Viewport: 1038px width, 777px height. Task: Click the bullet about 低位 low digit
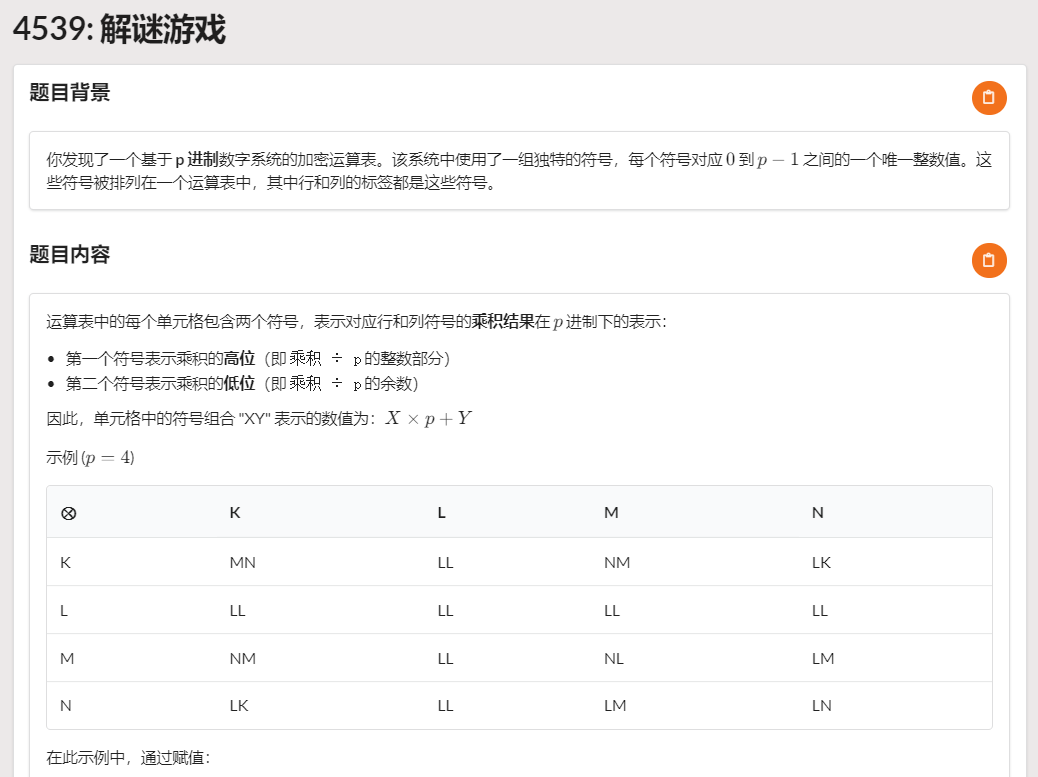(242, 383)
